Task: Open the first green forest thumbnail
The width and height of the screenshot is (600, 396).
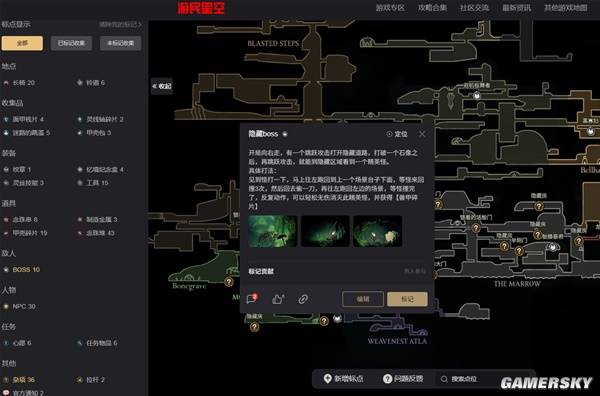Action: click(x=272, y=231)
